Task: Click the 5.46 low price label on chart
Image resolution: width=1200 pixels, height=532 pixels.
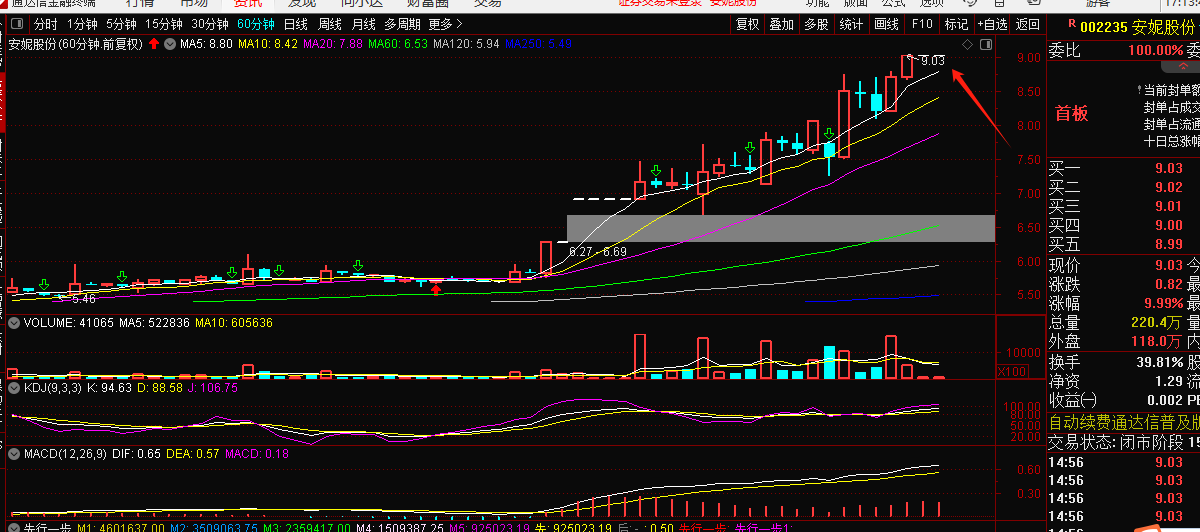Action: (x=83, y=298)
